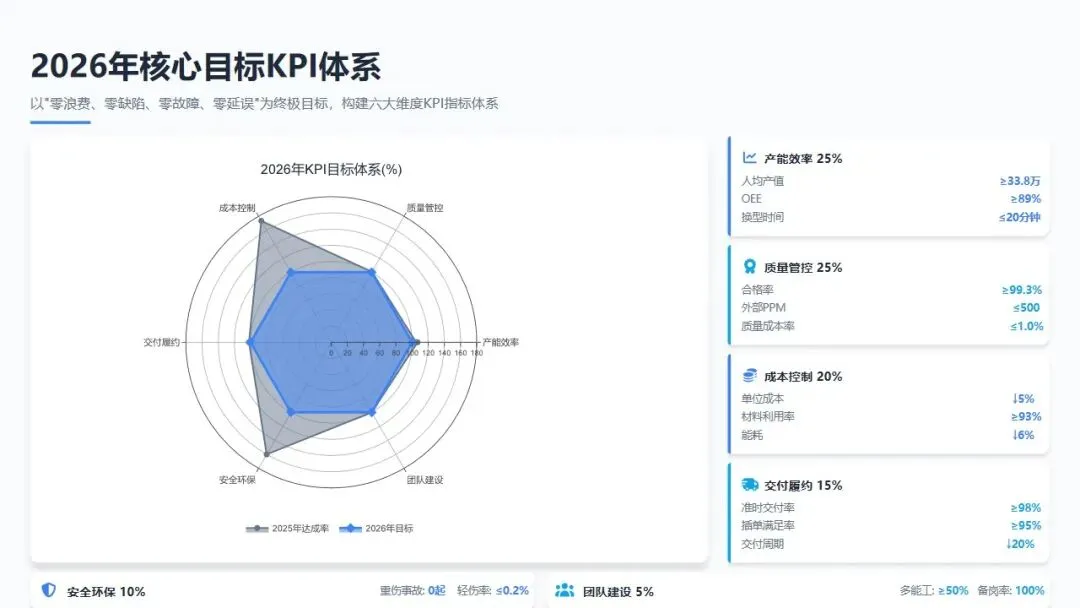Select the 安全环保 radar axis label

[x=237, y=479]
